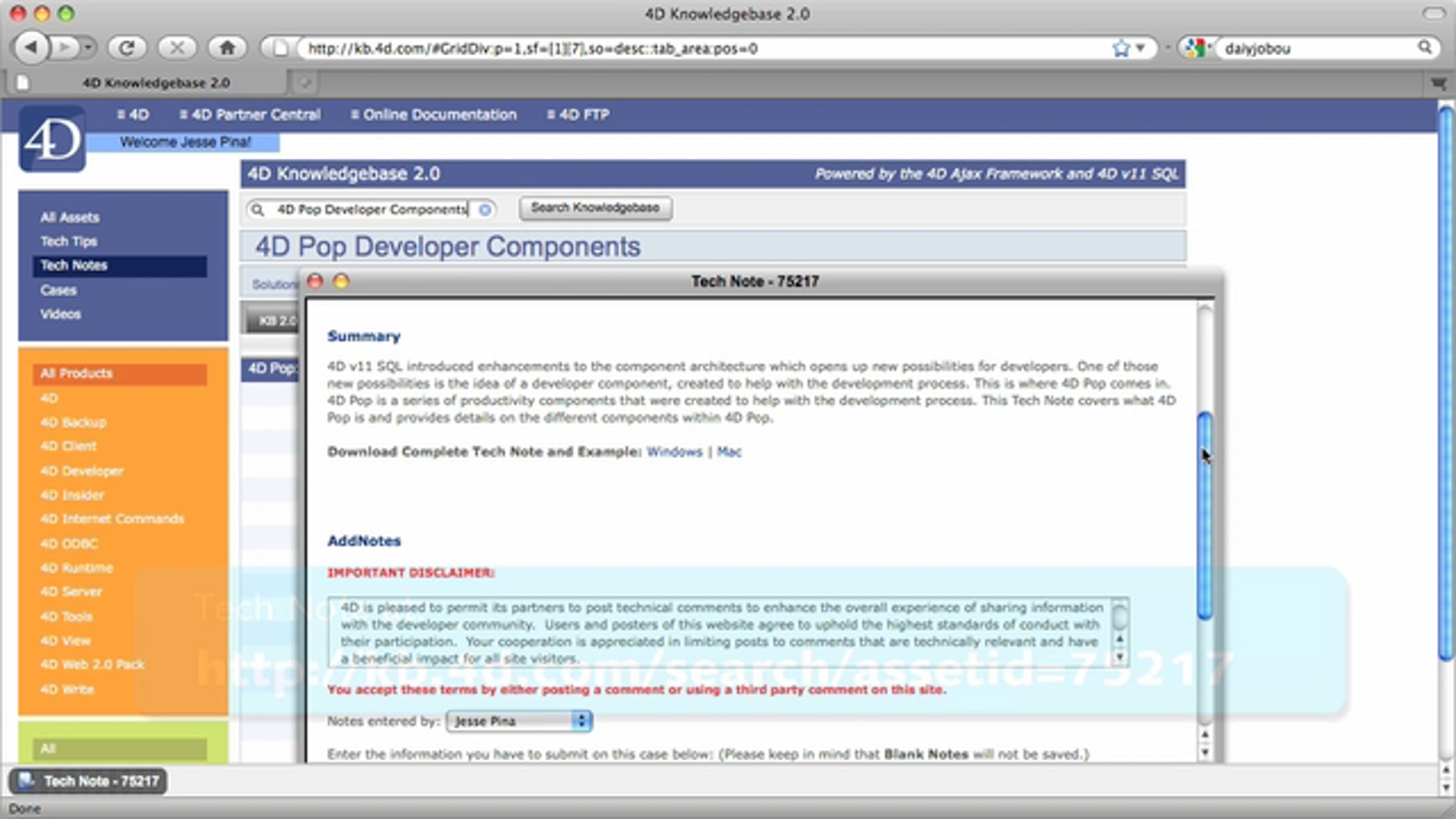Click the magnifier in the browser search box
Image resolution: width=1456 pixels, height=819 pixels.
coord(1424,47)
